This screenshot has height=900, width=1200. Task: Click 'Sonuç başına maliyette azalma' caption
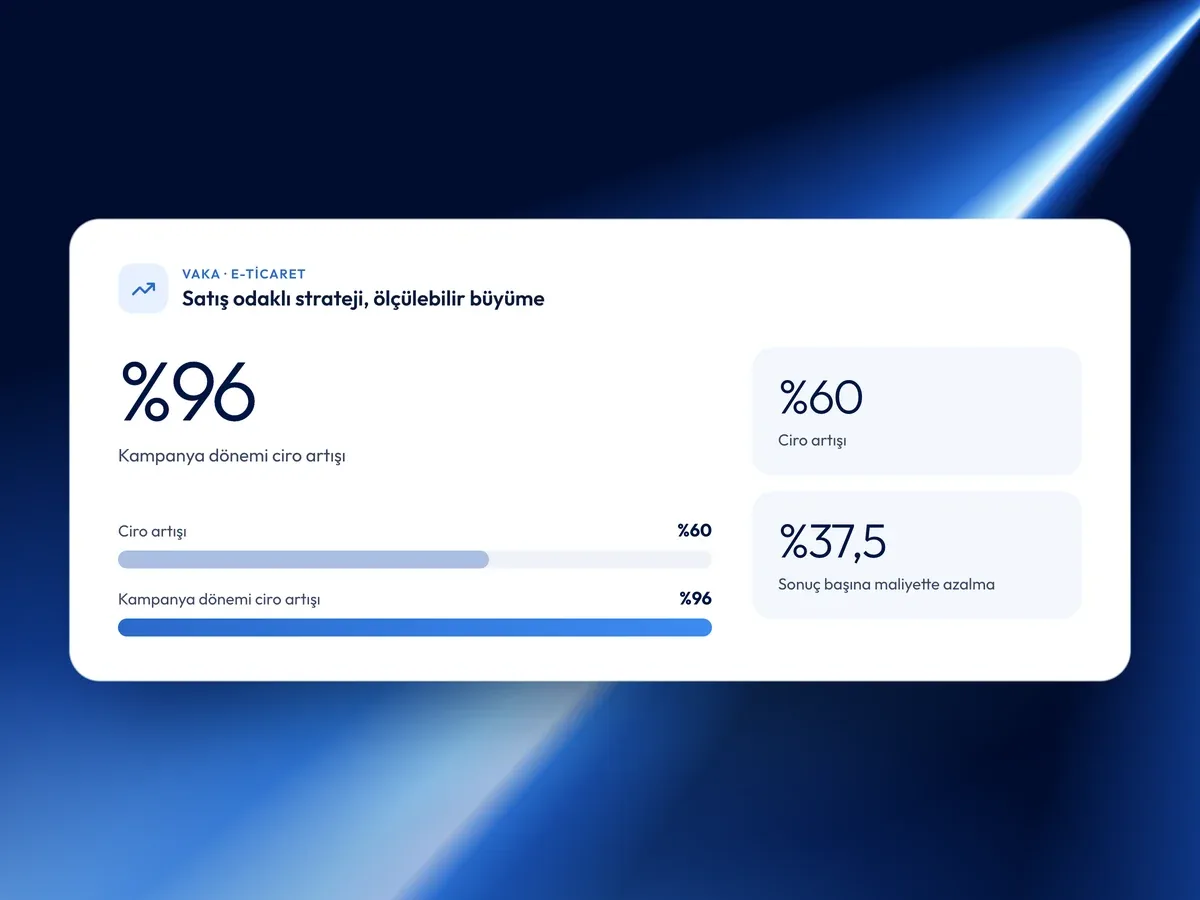click(886, 585)
